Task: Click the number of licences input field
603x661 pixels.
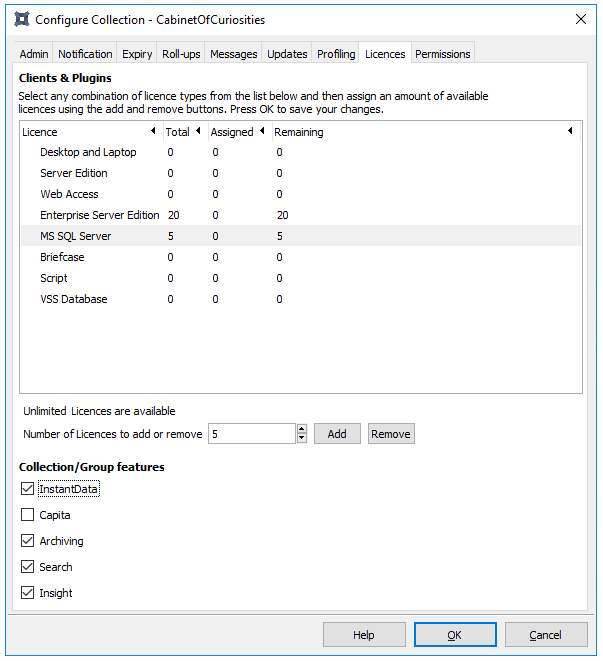Action: [252, 434]
